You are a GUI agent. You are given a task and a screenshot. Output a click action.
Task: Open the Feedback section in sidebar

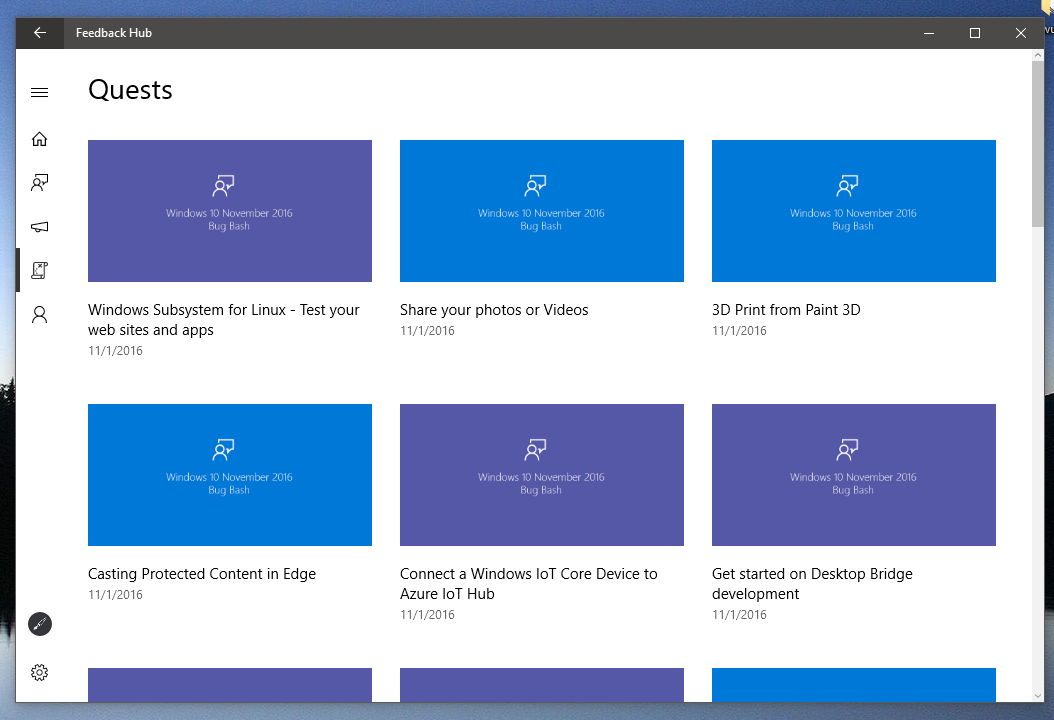click(40, 183)
